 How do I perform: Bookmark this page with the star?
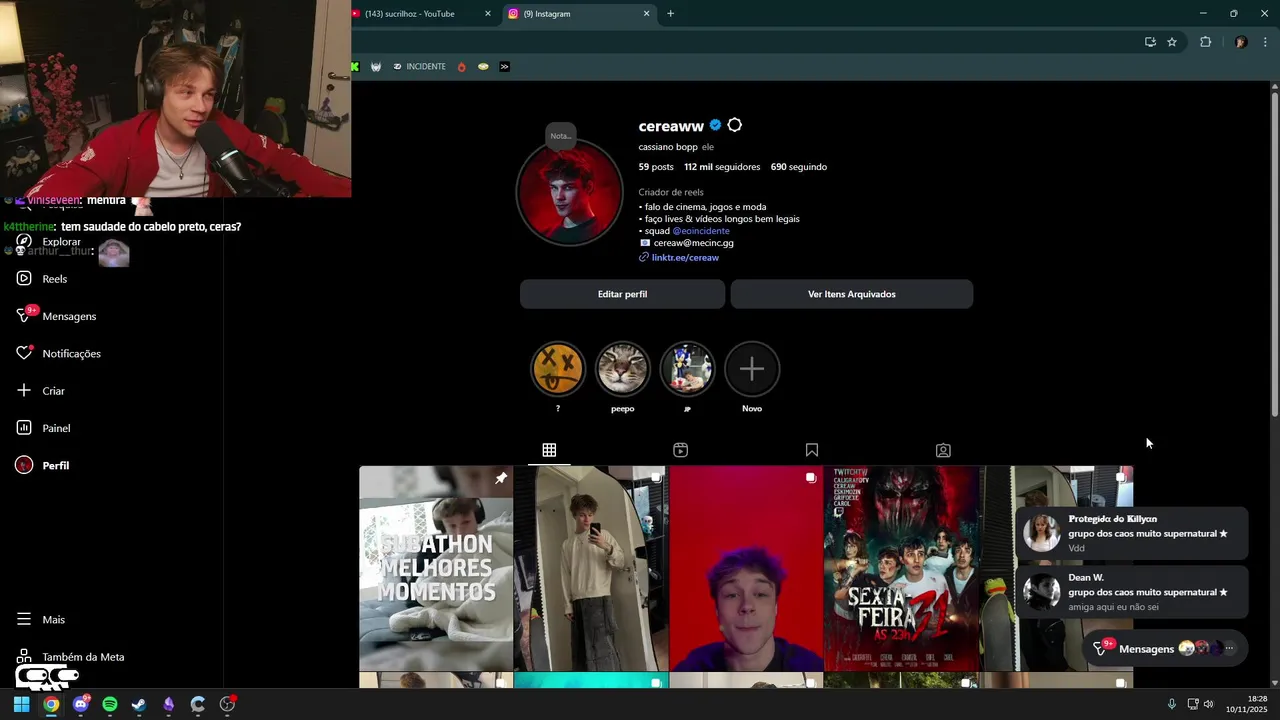coord(1172,42)
